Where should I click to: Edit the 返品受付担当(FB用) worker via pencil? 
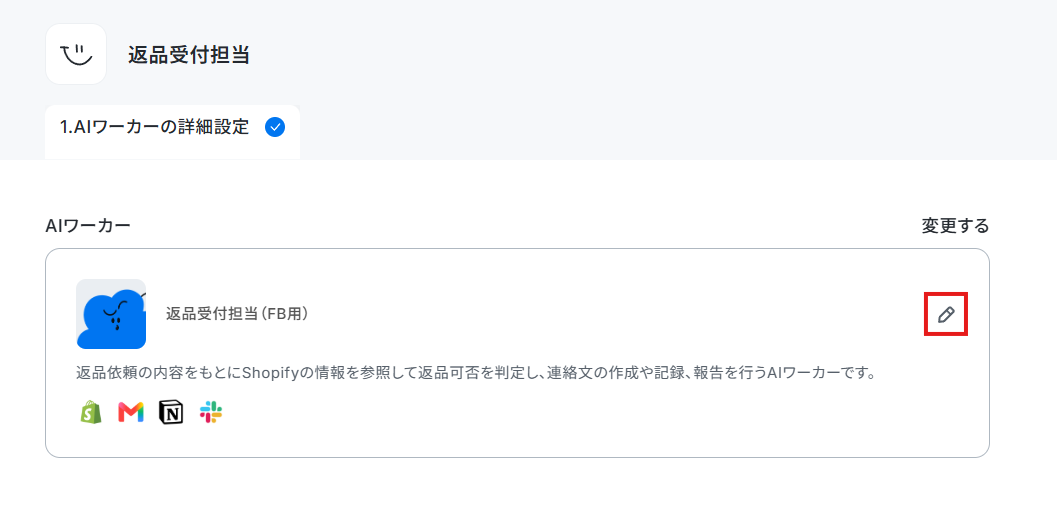pos(946,314)
